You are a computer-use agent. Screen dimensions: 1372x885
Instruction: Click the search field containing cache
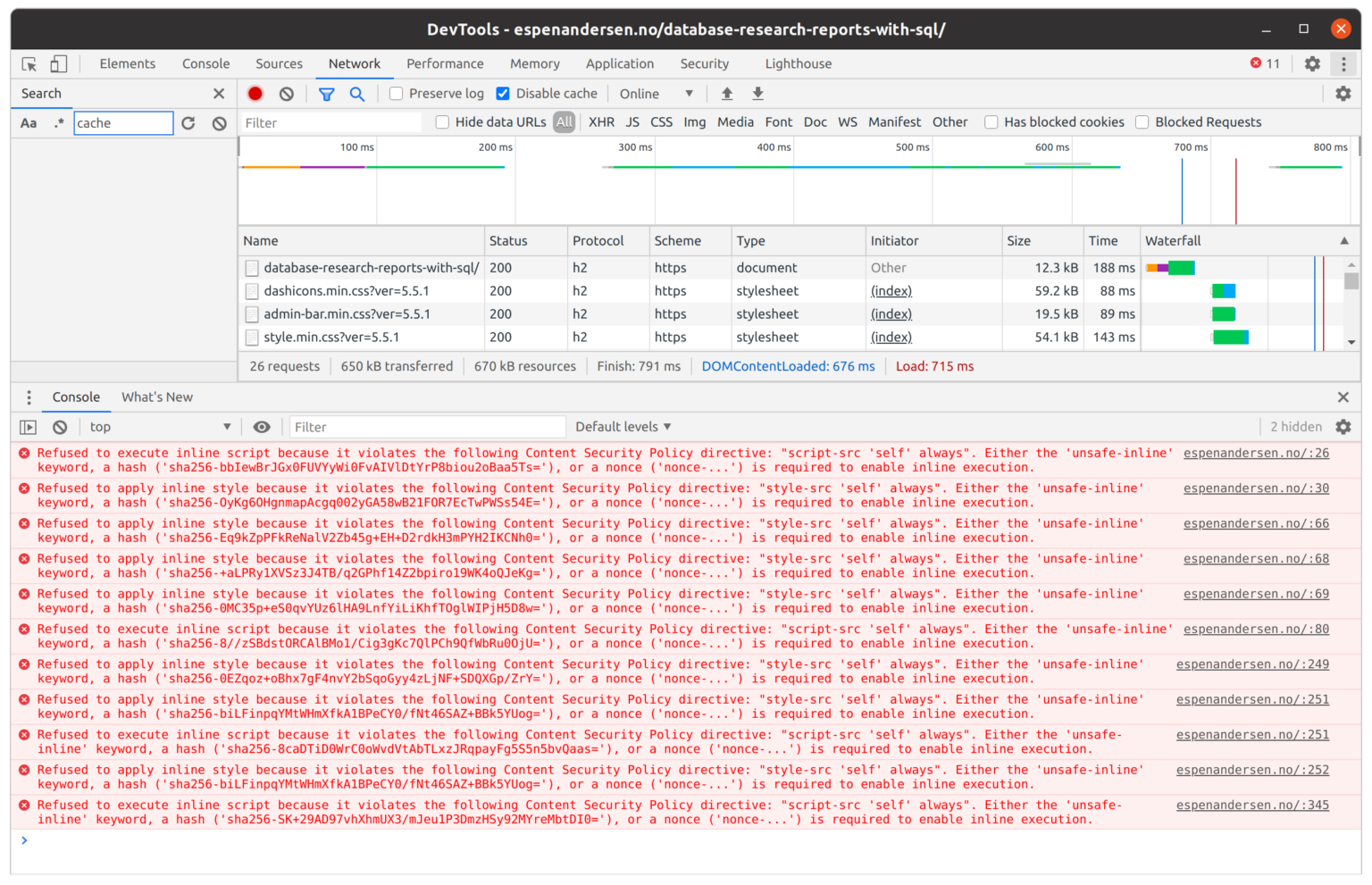tap(123, 123)
